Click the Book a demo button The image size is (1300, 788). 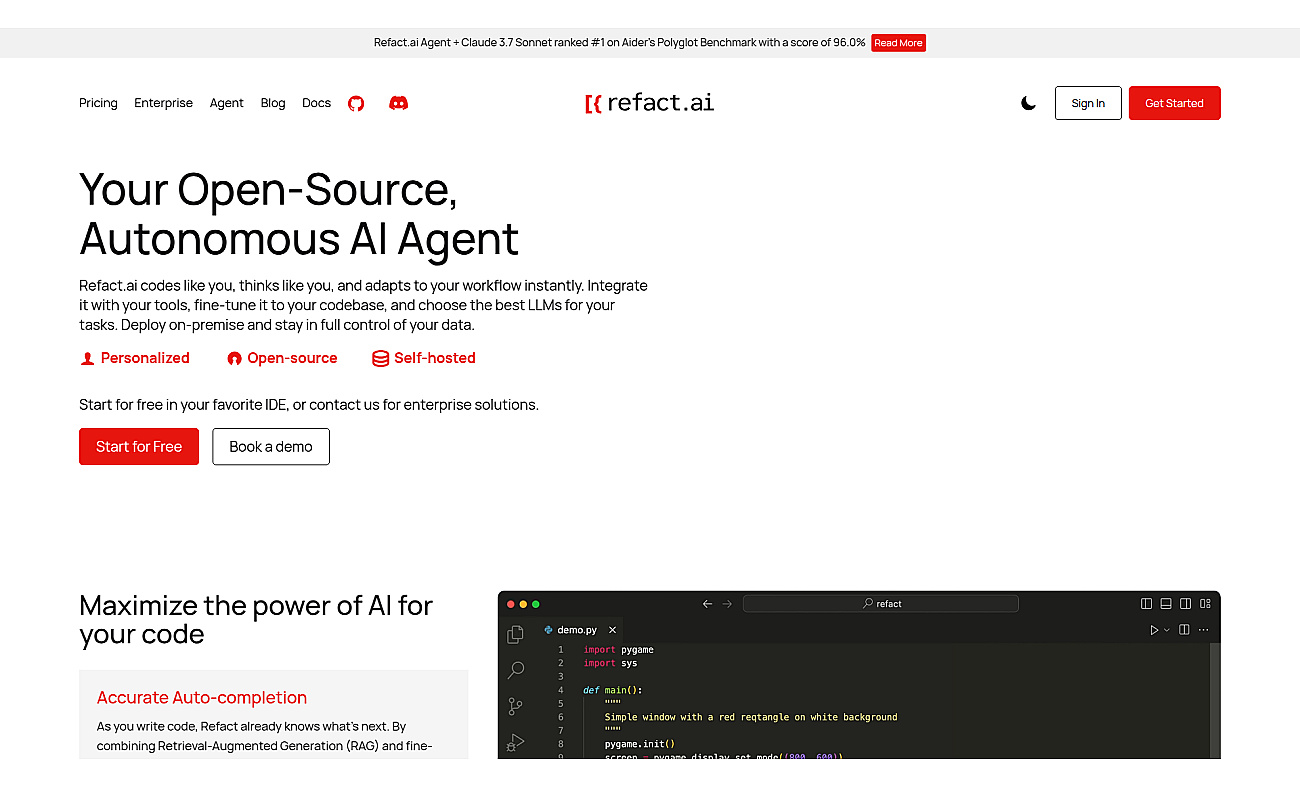[271, 447]
